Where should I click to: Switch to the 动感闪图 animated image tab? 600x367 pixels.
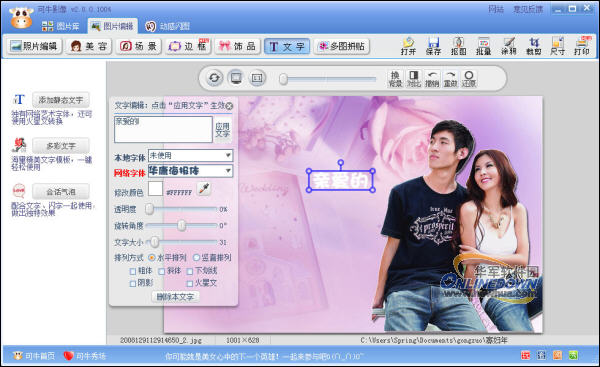click(x=168, y=26)
